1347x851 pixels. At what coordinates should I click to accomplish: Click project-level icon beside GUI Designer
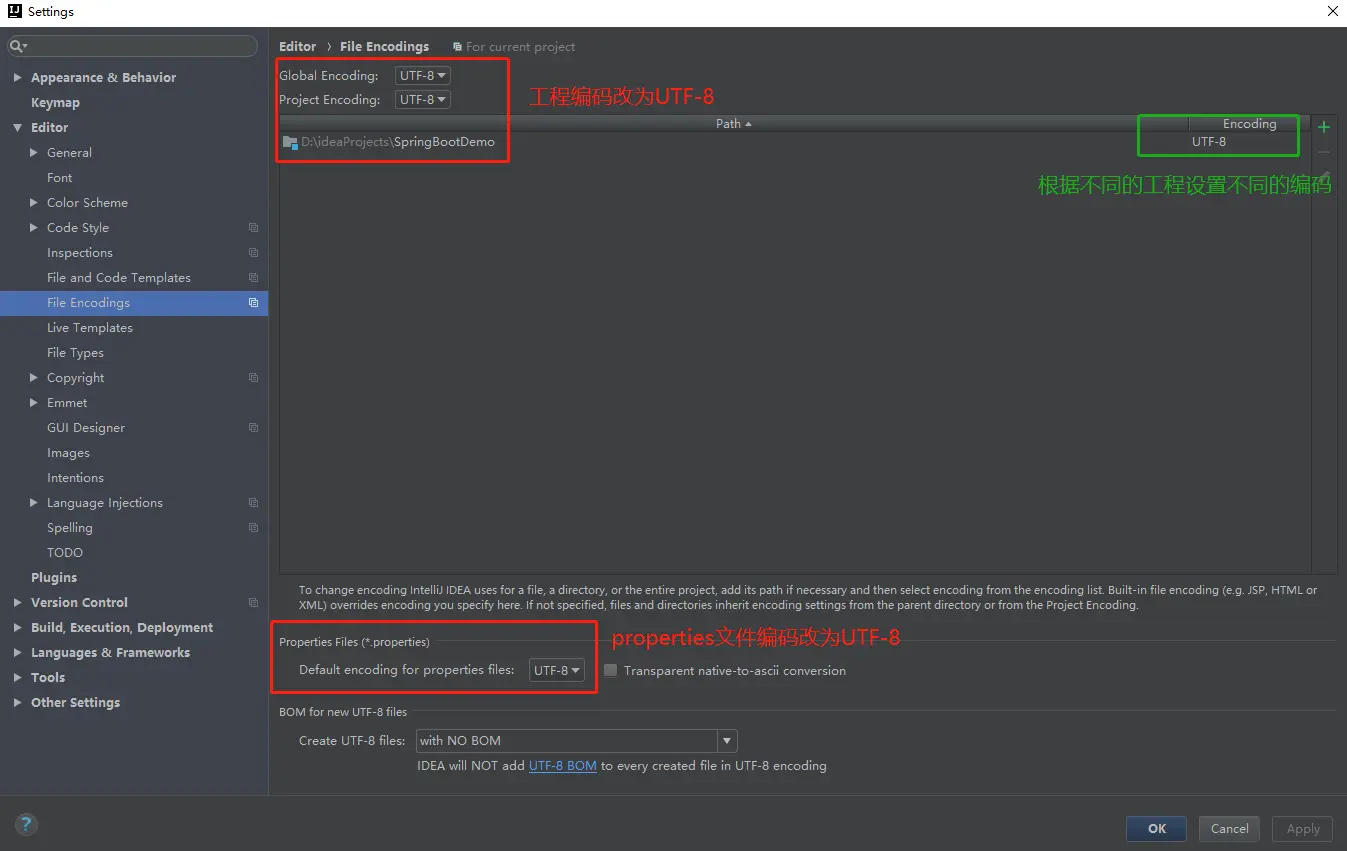[253, 428]
